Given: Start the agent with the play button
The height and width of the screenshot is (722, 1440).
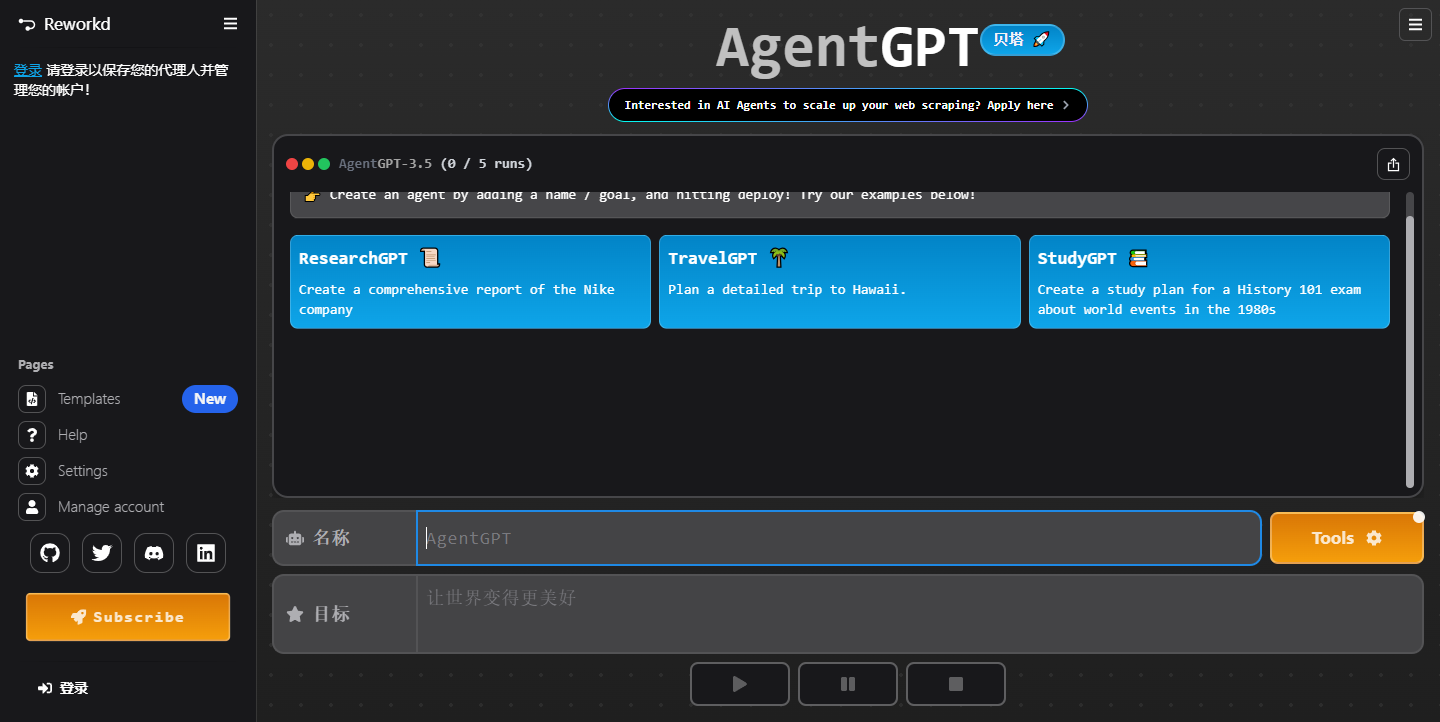Looking at the screenshot, I should (740, 684).
